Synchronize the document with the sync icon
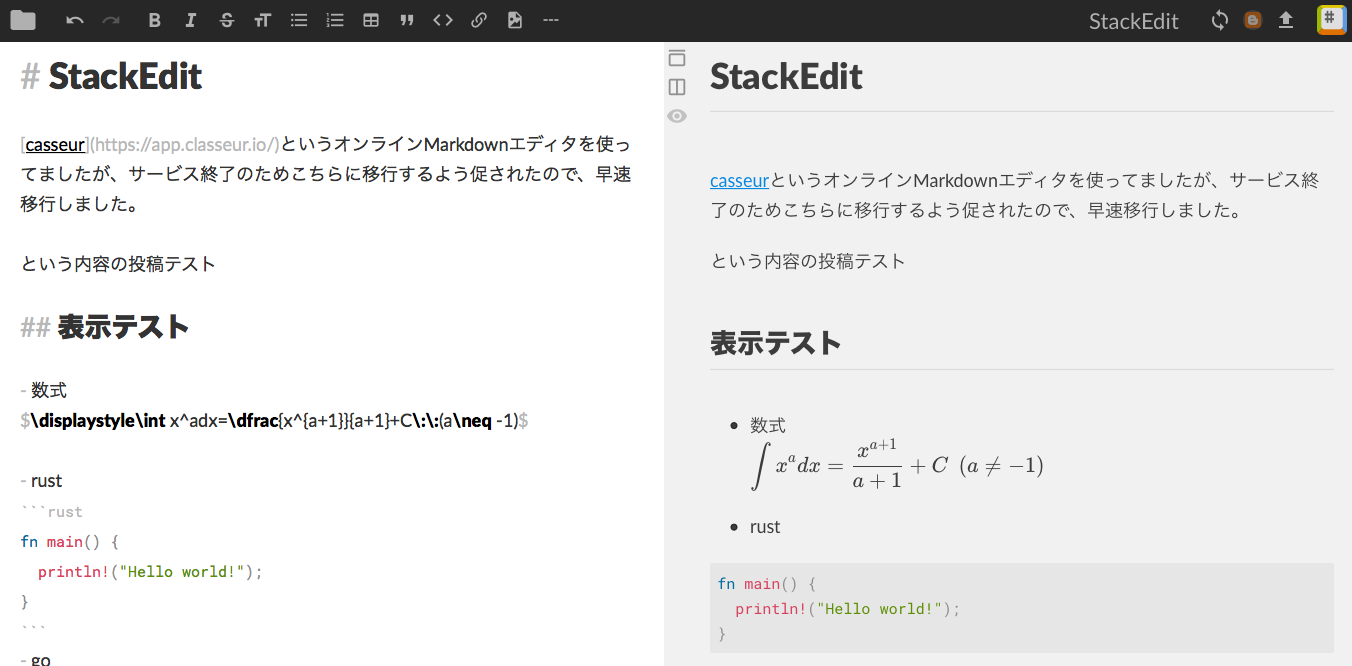The image size is (1352, 666). pyautogui.click(x=1219, y=19)
